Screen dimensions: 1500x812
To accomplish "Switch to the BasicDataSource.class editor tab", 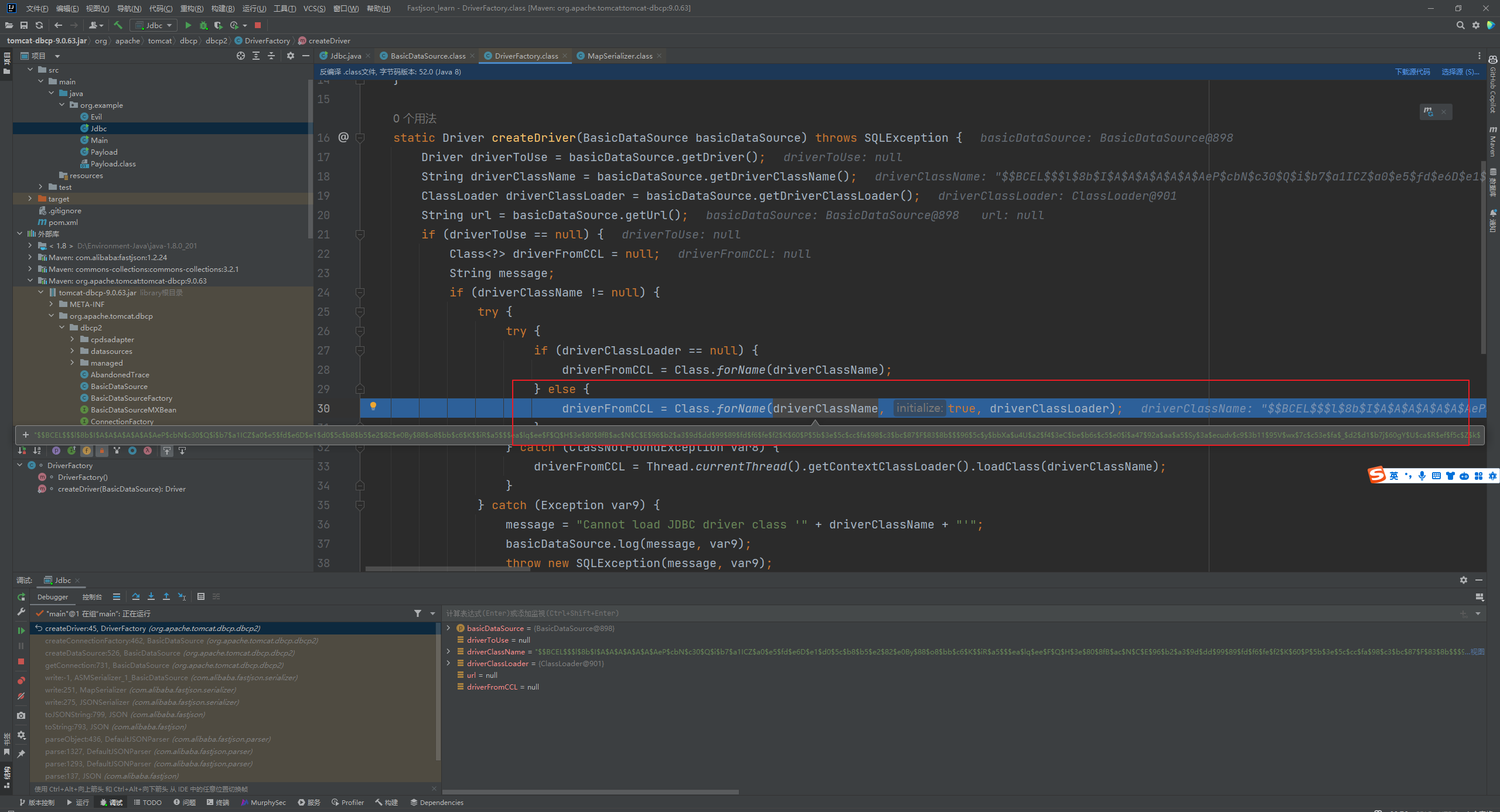I will 427,56.
